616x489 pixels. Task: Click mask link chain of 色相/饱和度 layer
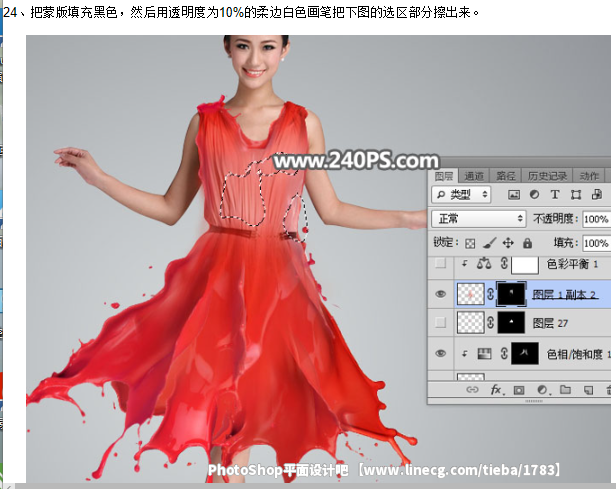504,354
